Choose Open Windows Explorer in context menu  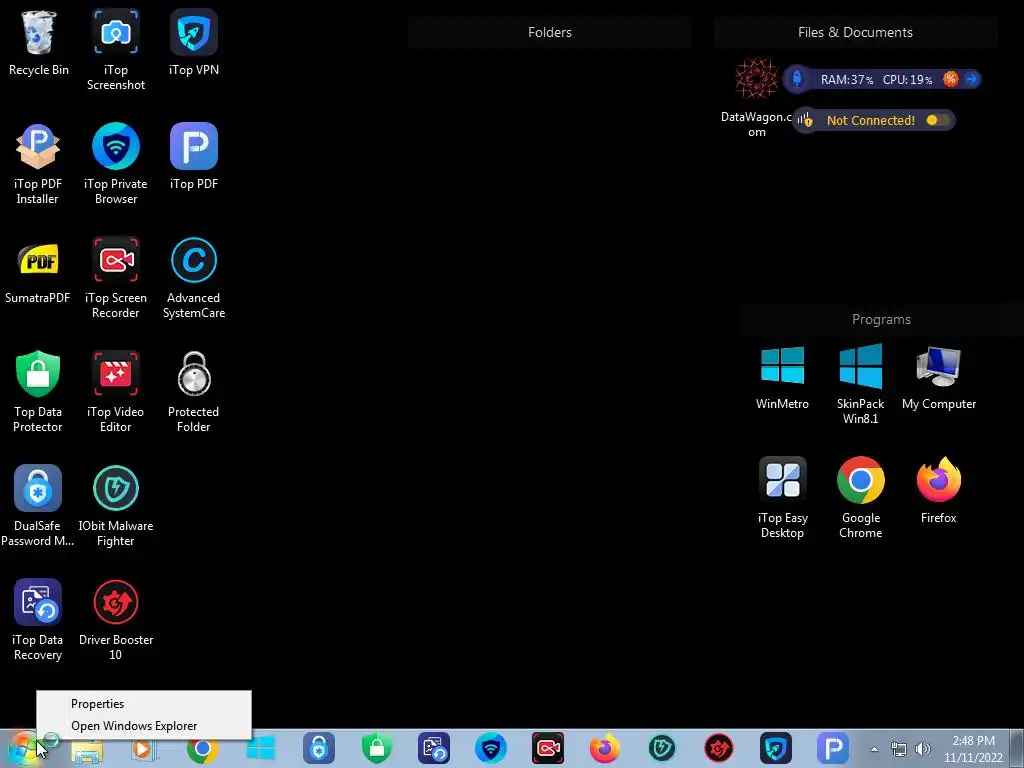134,726
